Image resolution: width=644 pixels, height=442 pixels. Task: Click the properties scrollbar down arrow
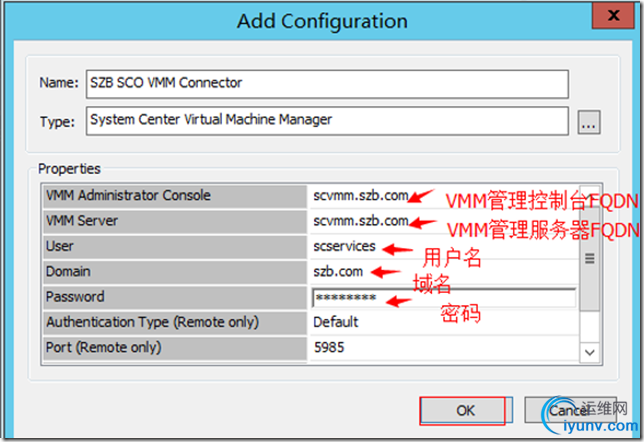[x=590, y=352]
